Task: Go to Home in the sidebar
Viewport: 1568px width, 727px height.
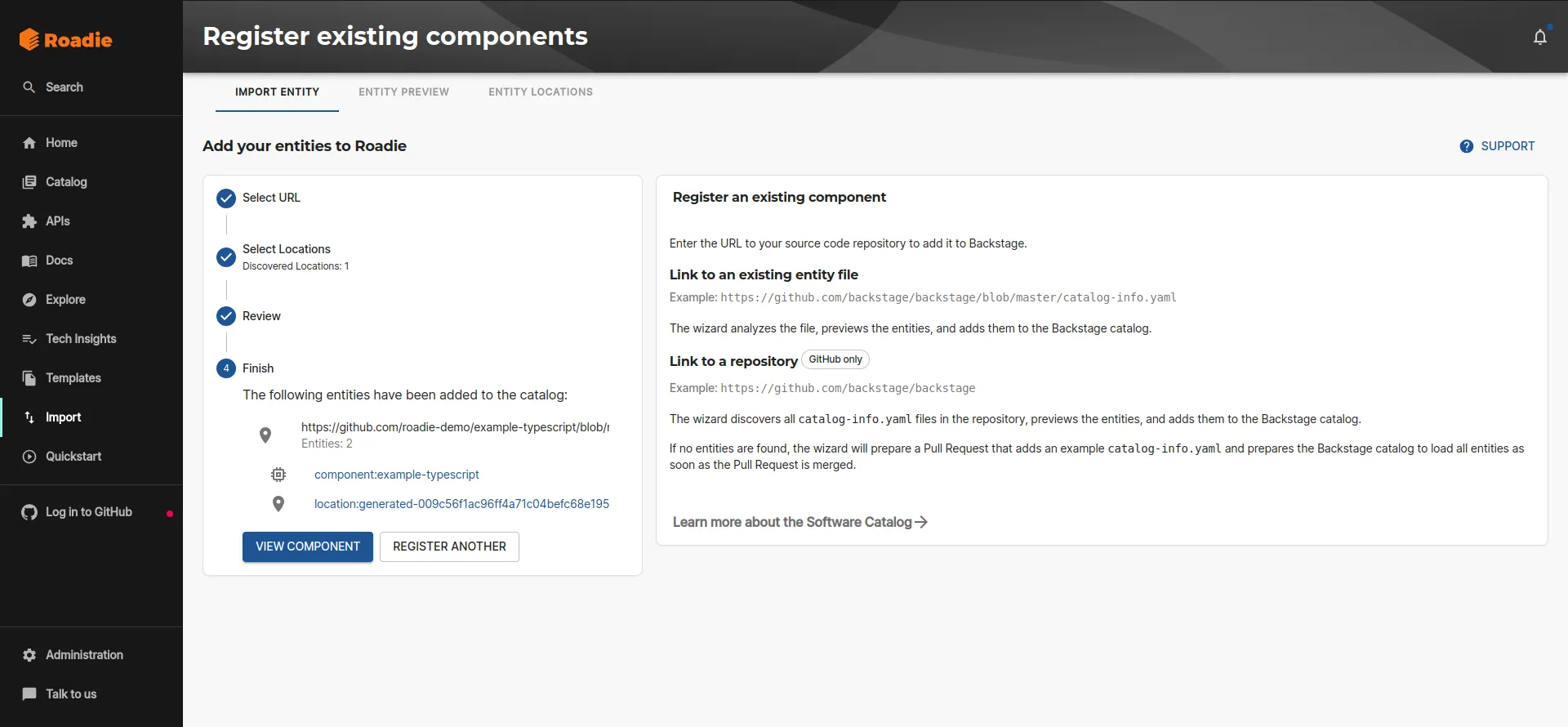Action: pos(61,143)
